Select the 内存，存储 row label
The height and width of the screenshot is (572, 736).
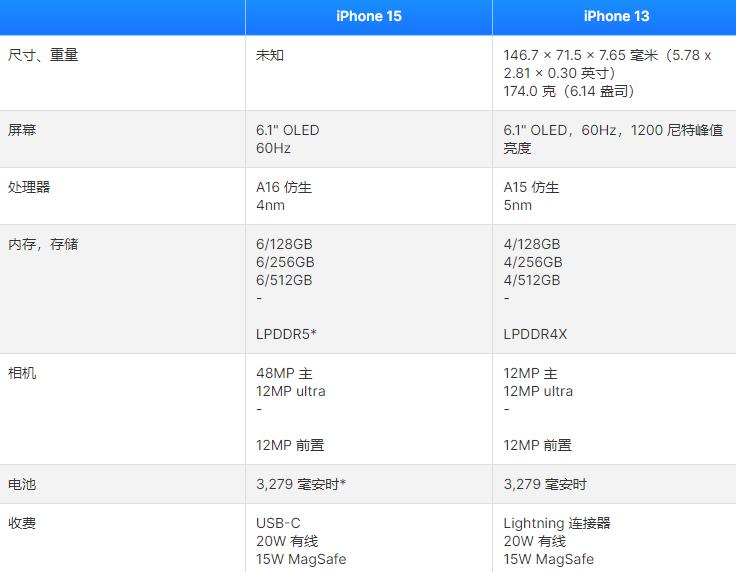[43, 244]
